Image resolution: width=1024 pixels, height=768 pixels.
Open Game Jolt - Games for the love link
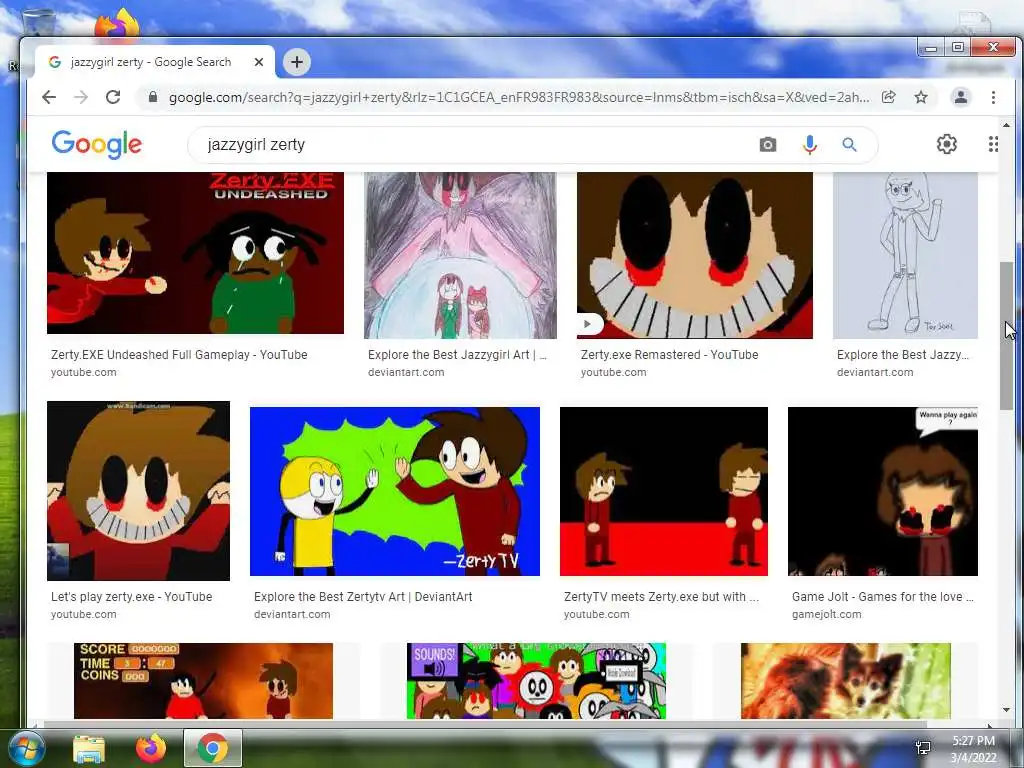point(883,596)
